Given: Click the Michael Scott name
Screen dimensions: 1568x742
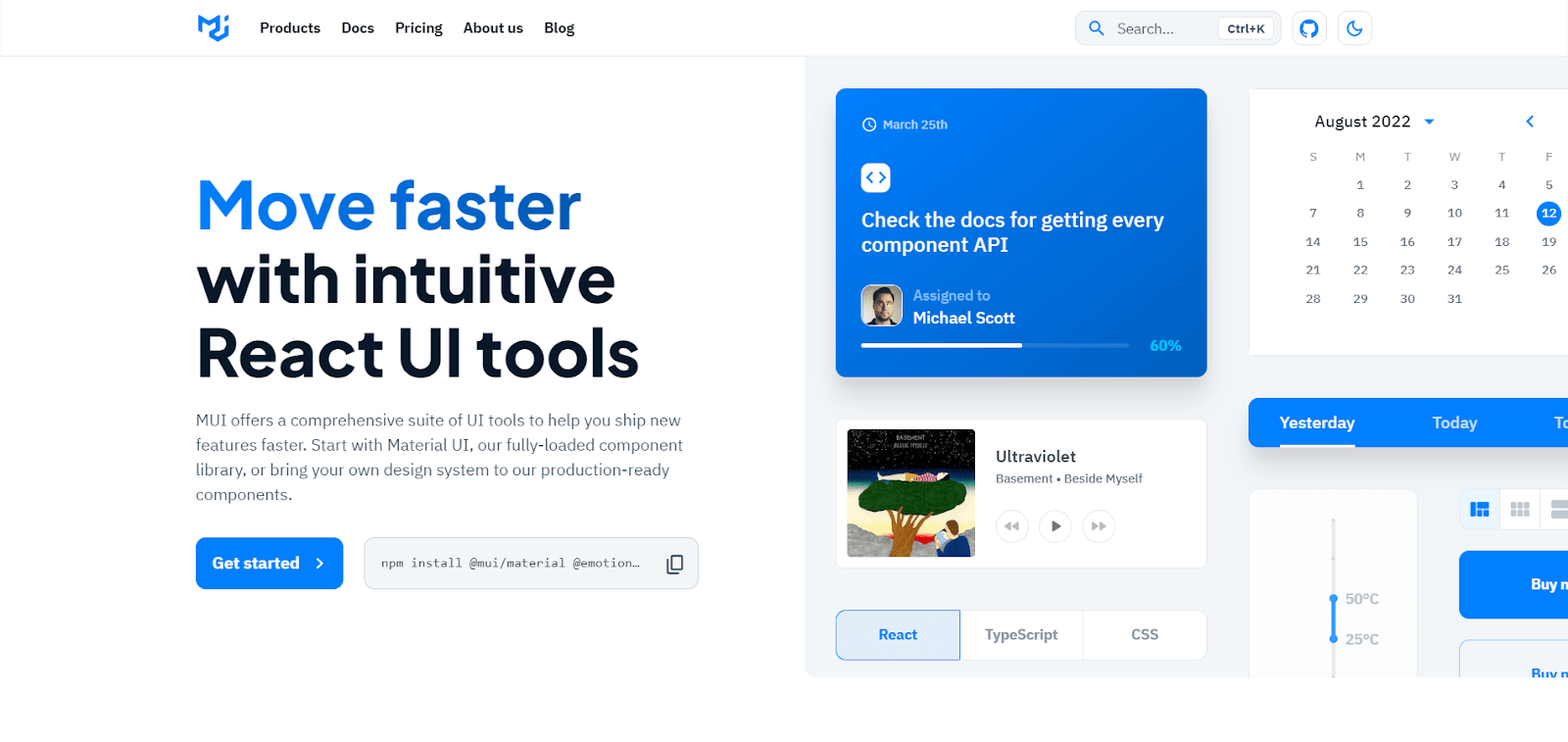Looking at the screenshot, I should click(x=964, y=318).
